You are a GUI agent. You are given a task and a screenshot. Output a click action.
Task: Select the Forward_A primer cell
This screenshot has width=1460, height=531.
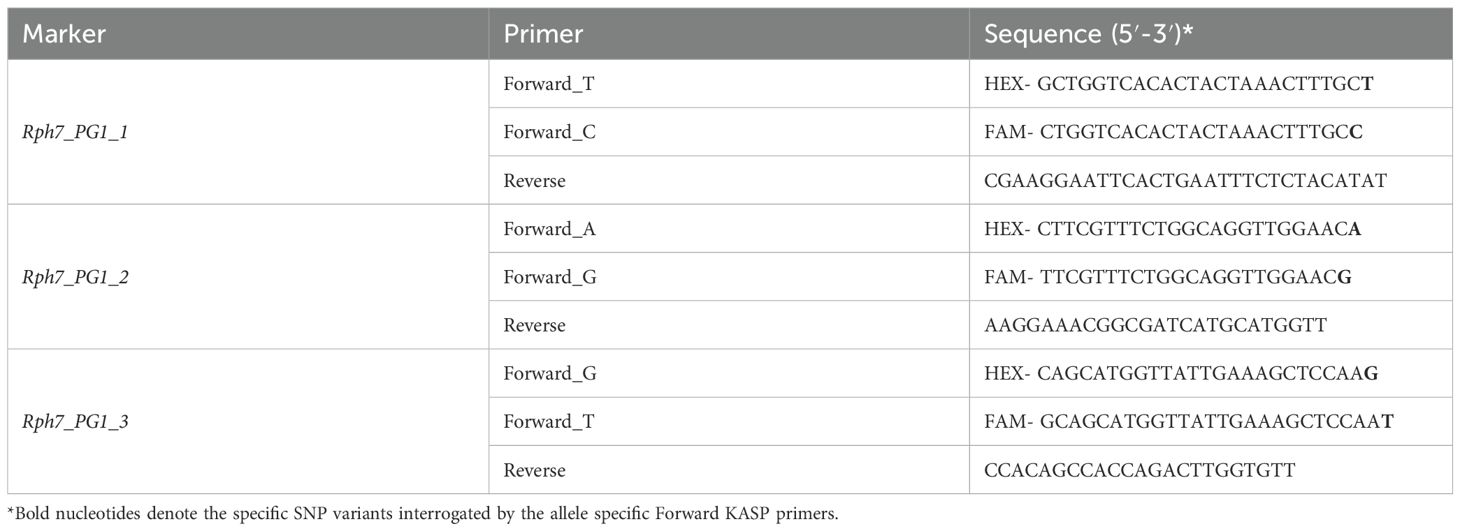click(x=550, y=229)
